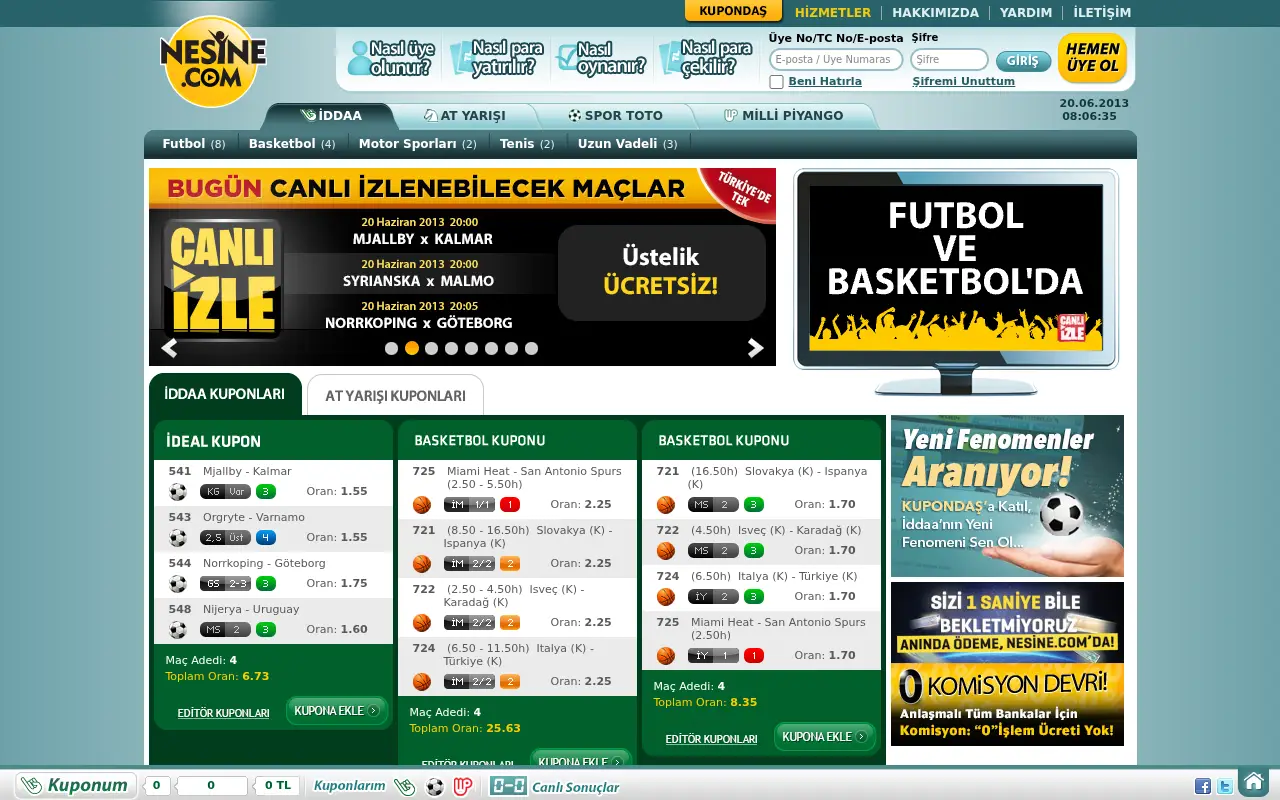1280x800 pixels.
Task: Go to previous banner slide arrow
Action: pyautogui.click(x=169, y=348)
